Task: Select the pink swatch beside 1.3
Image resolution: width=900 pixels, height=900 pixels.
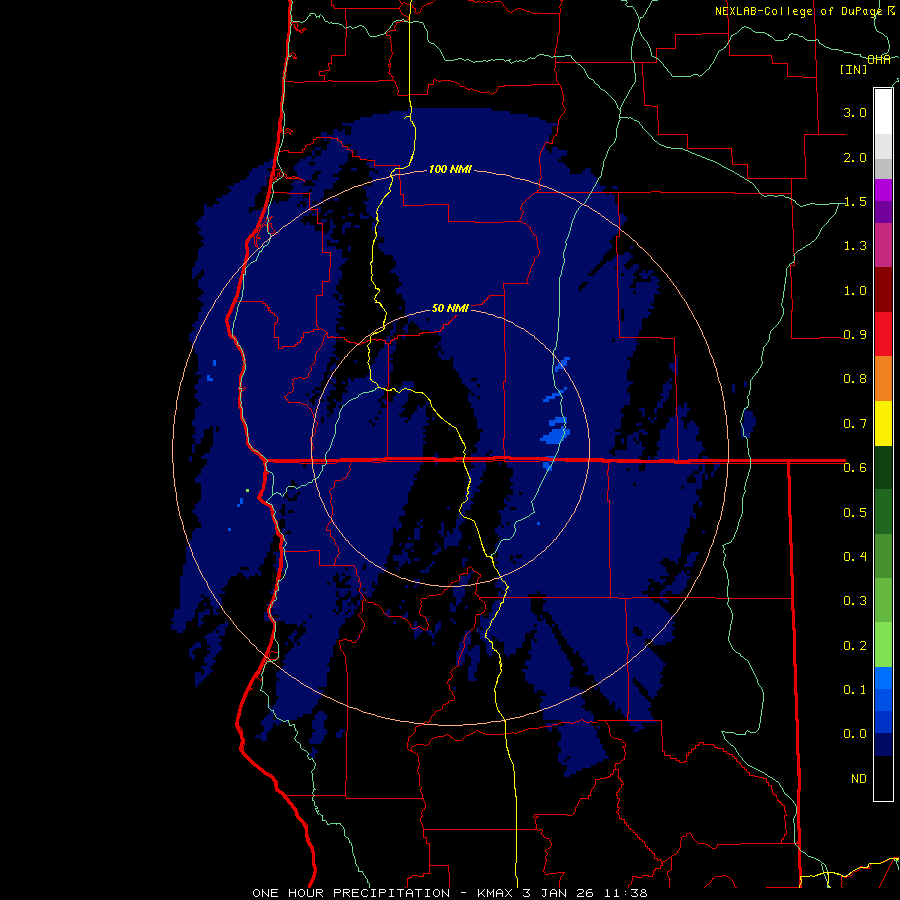Action: [x=883, y=245]
